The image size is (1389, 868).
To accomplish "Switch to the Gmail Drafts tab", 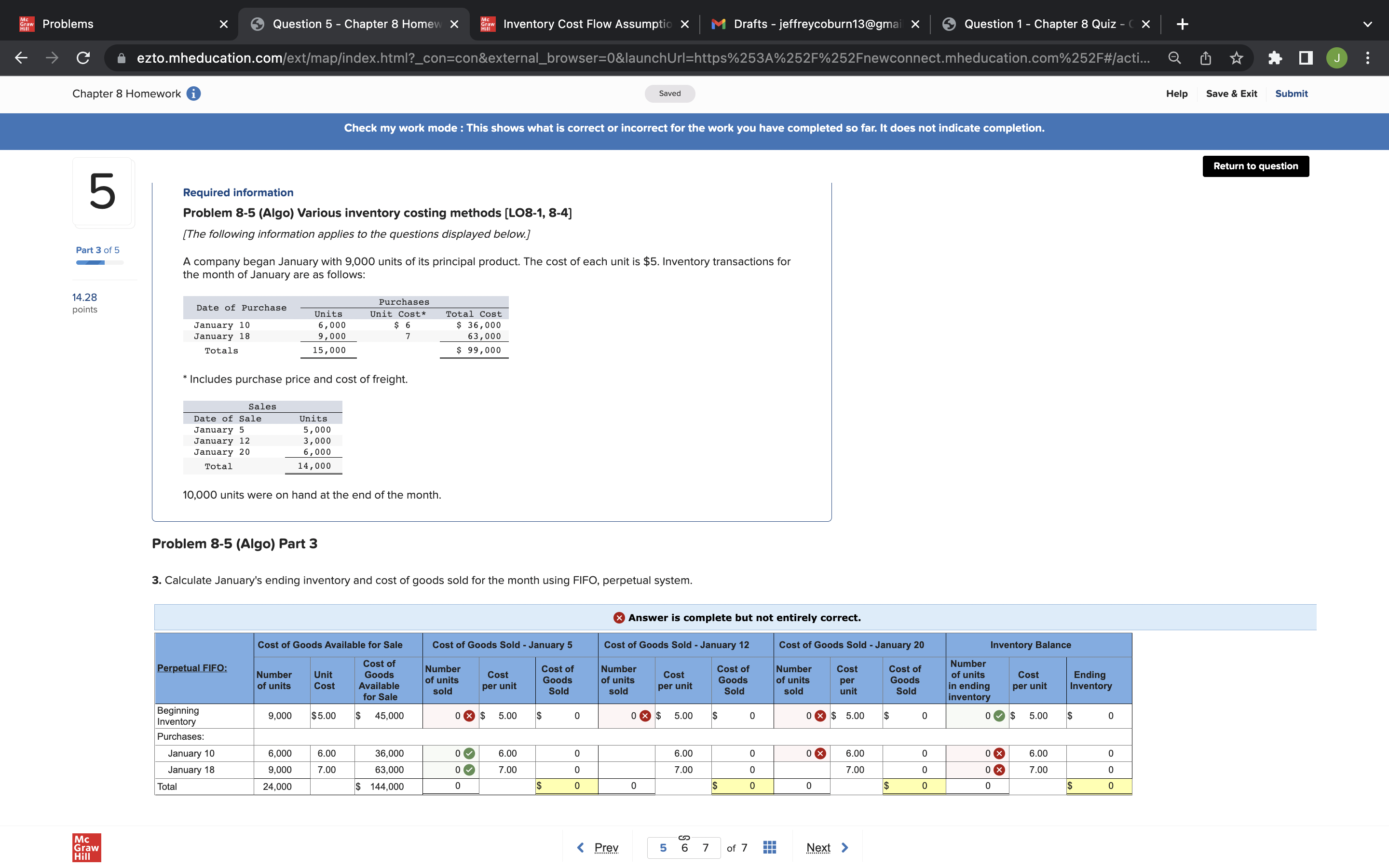I will tap(815, 24).
